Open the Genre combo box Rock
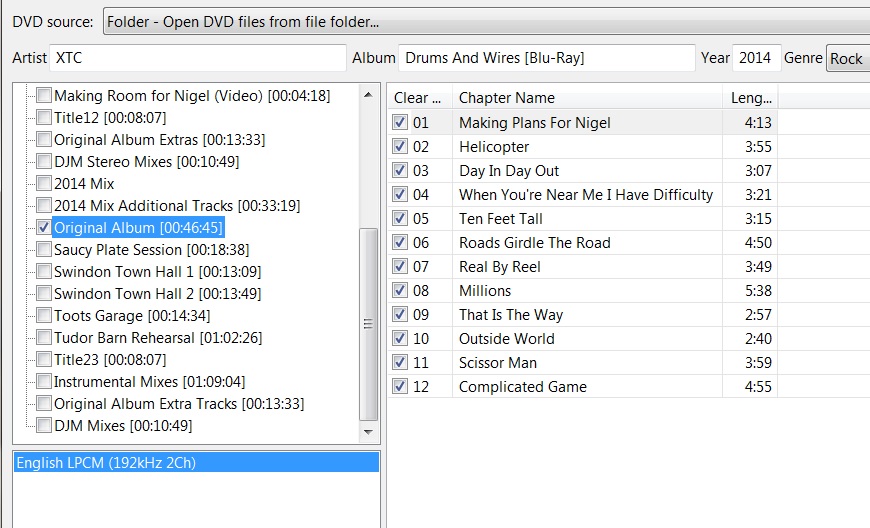This screenshot has width=870, height=528. pyautogui.click(x=848, y=58)
